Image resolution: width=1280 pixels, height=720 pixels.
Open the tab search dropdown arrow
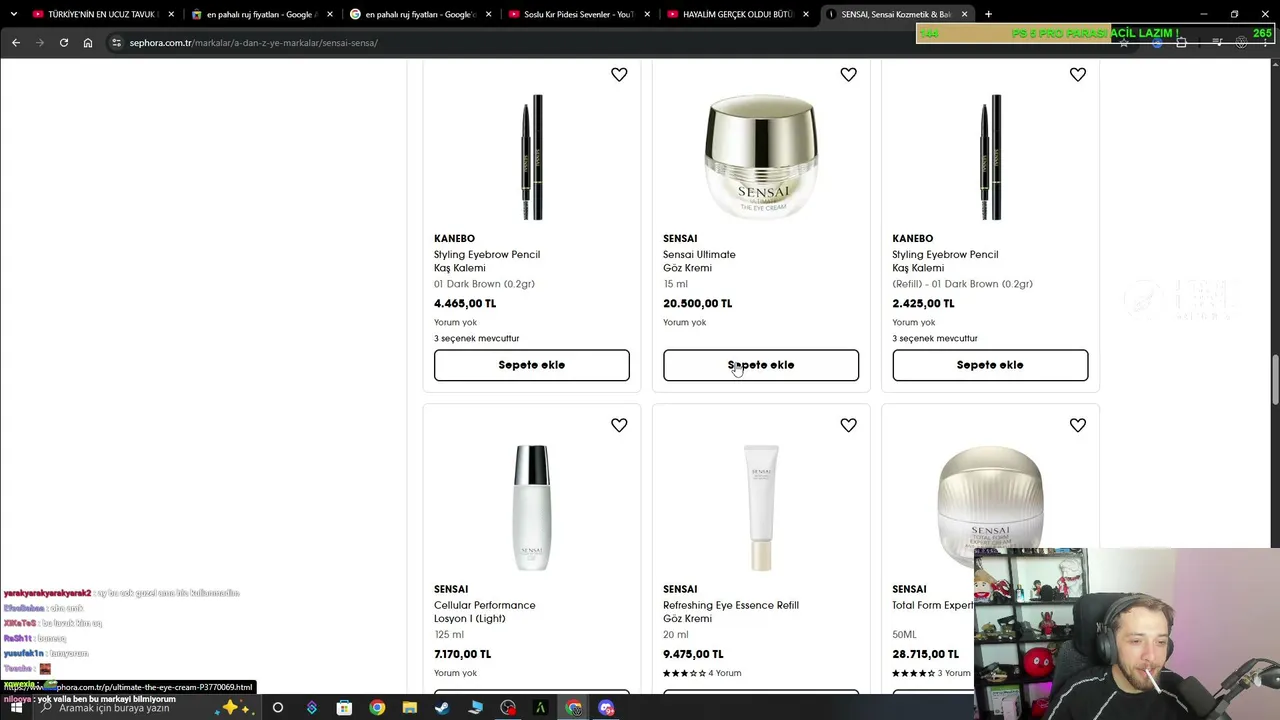[13, 14]
